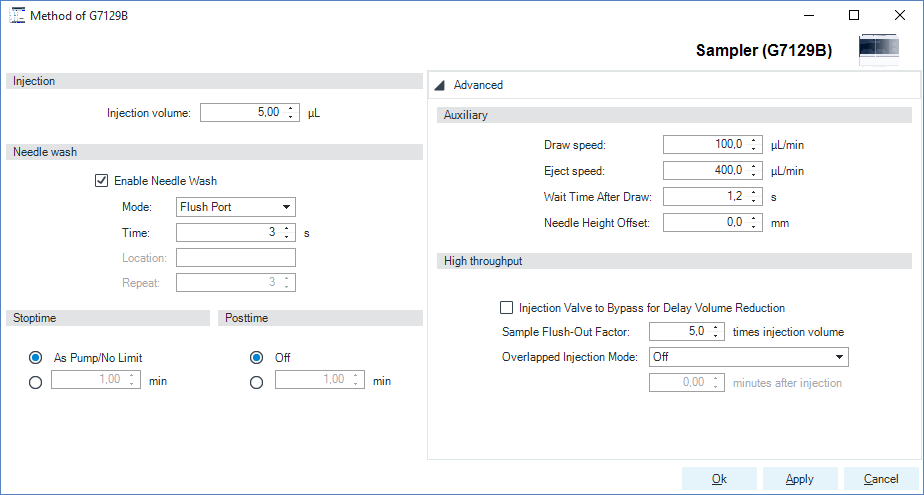Viewport: 924px width, 495px height.
Task: Decrease Sample Flush-Out Factor value
Action: (715, 335)
